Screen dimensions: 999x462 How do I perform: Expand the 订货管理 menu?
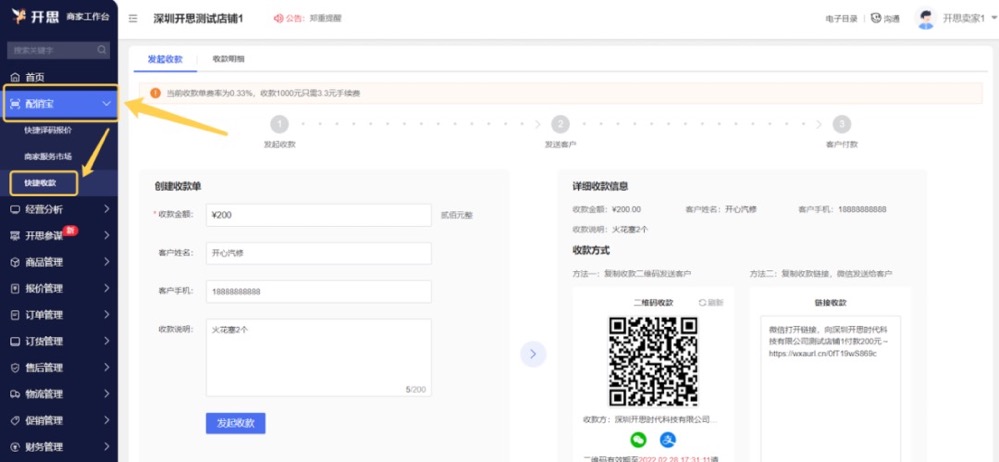(59, 342)
